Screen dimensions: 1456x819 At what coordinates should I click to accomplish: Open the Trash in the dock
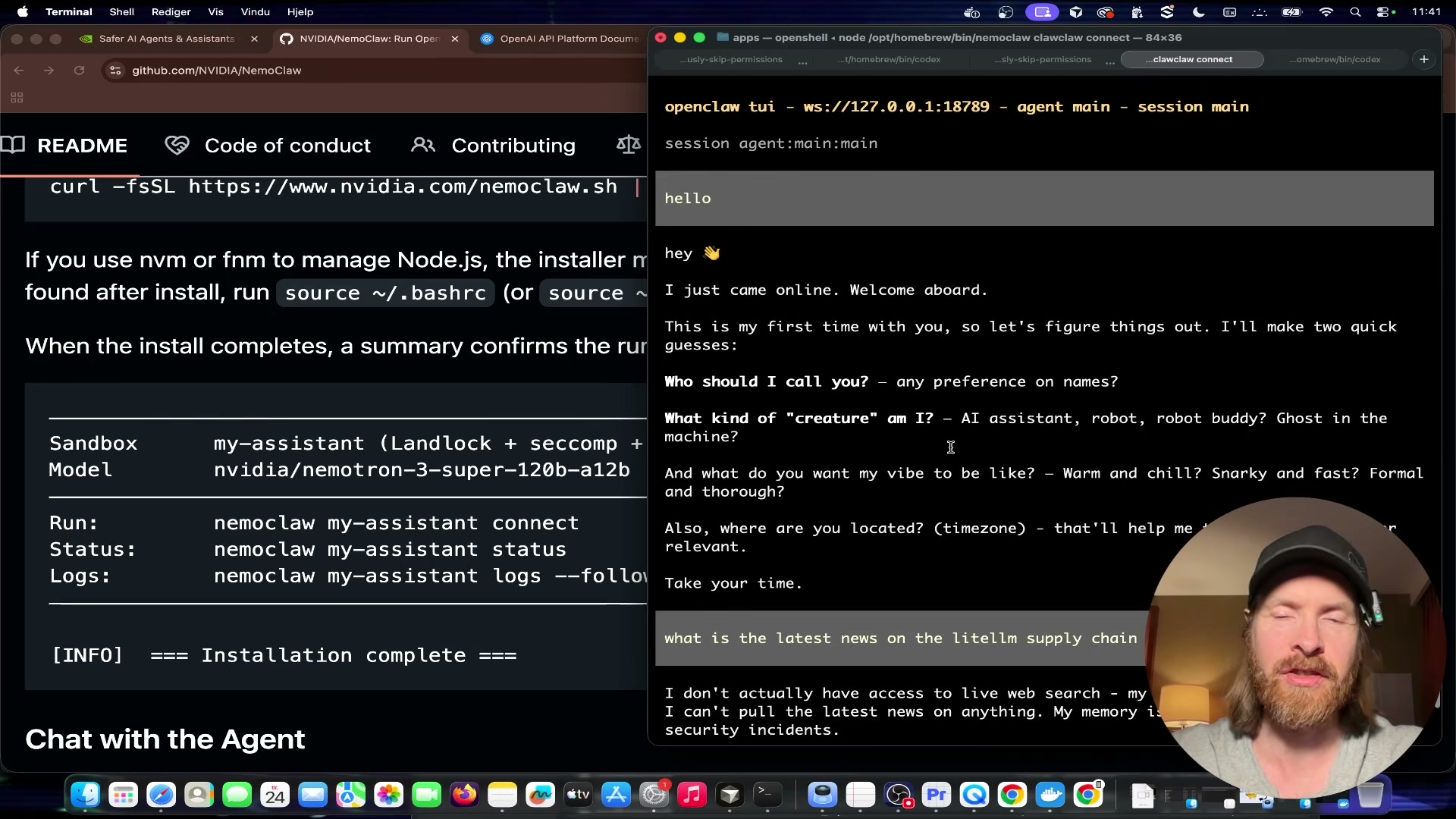1370,795
